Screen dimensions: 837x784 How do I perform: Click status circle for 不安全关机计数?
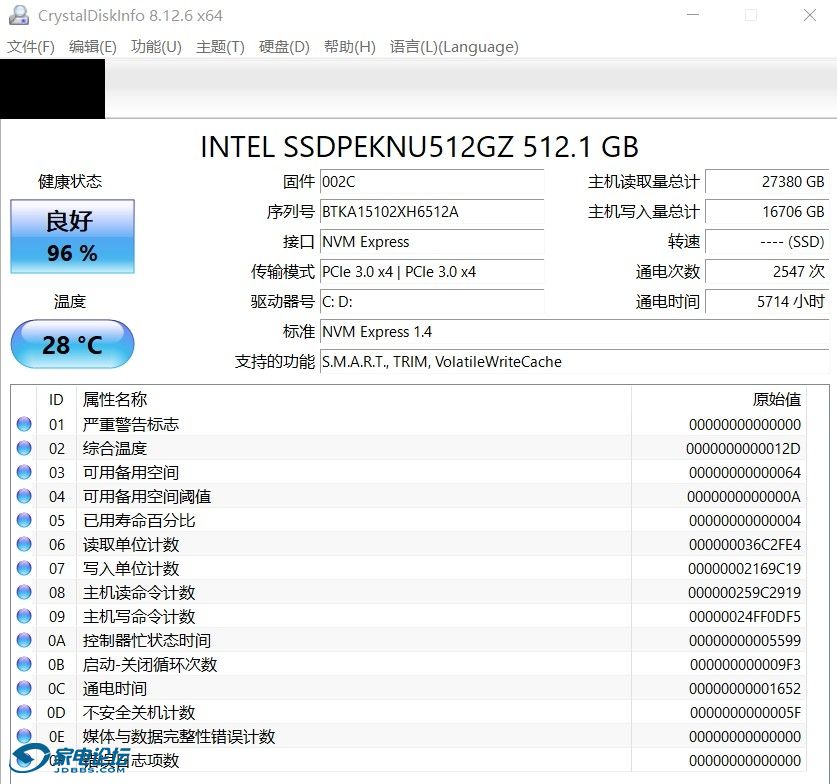[x=24, y=712]
